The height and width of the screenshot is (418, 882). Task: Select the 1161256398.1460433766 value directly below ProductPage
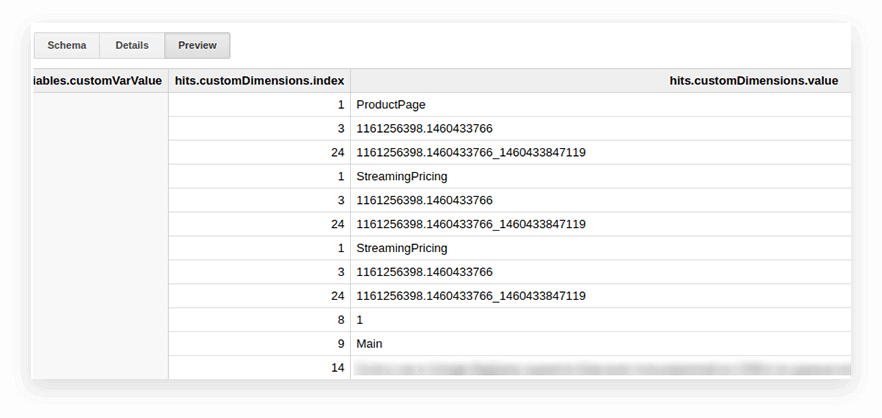(x=424, y=129)
